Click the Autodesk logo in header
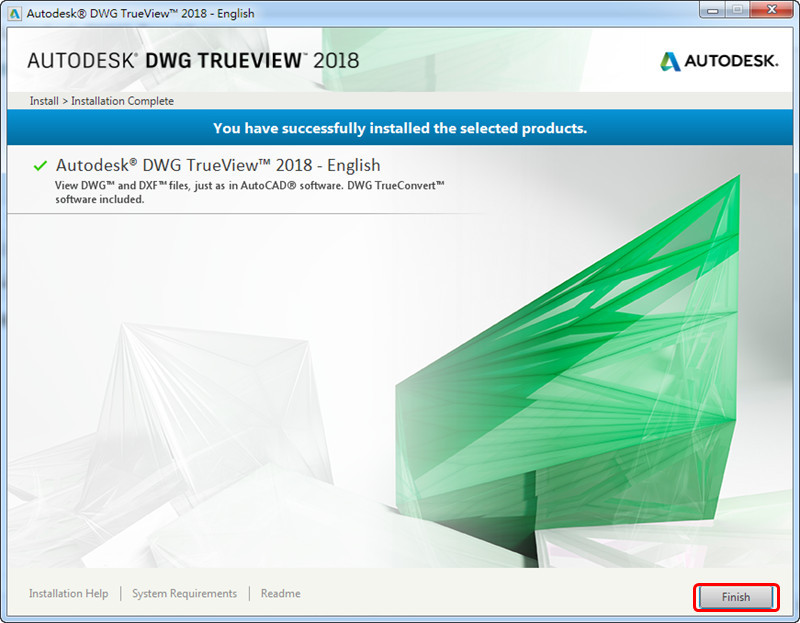This screenshot has width=800, height=623. coord(719,61)
